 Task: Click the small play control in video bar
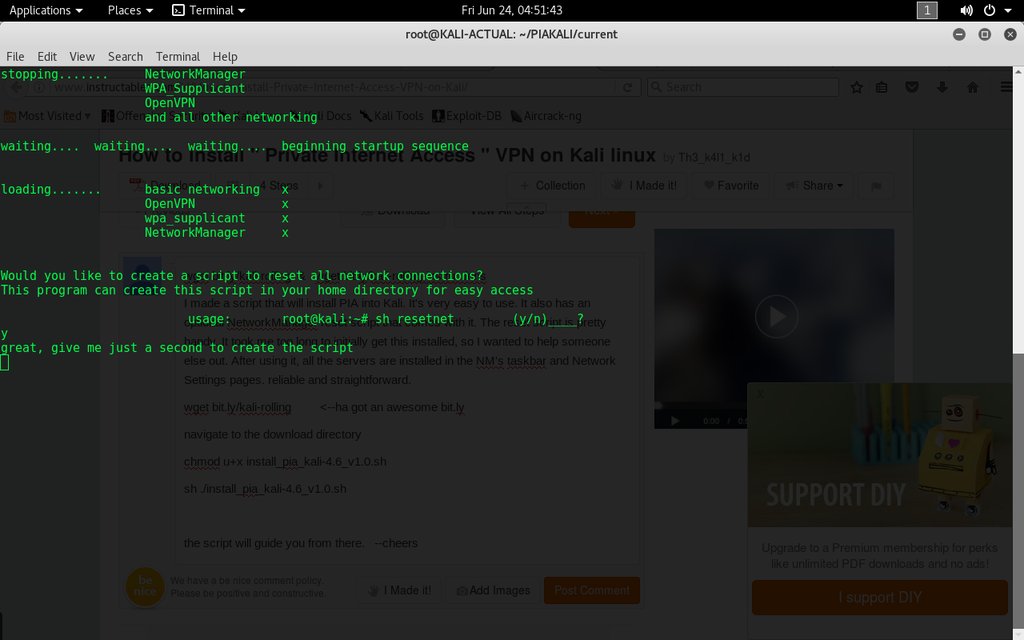(675, 421)
